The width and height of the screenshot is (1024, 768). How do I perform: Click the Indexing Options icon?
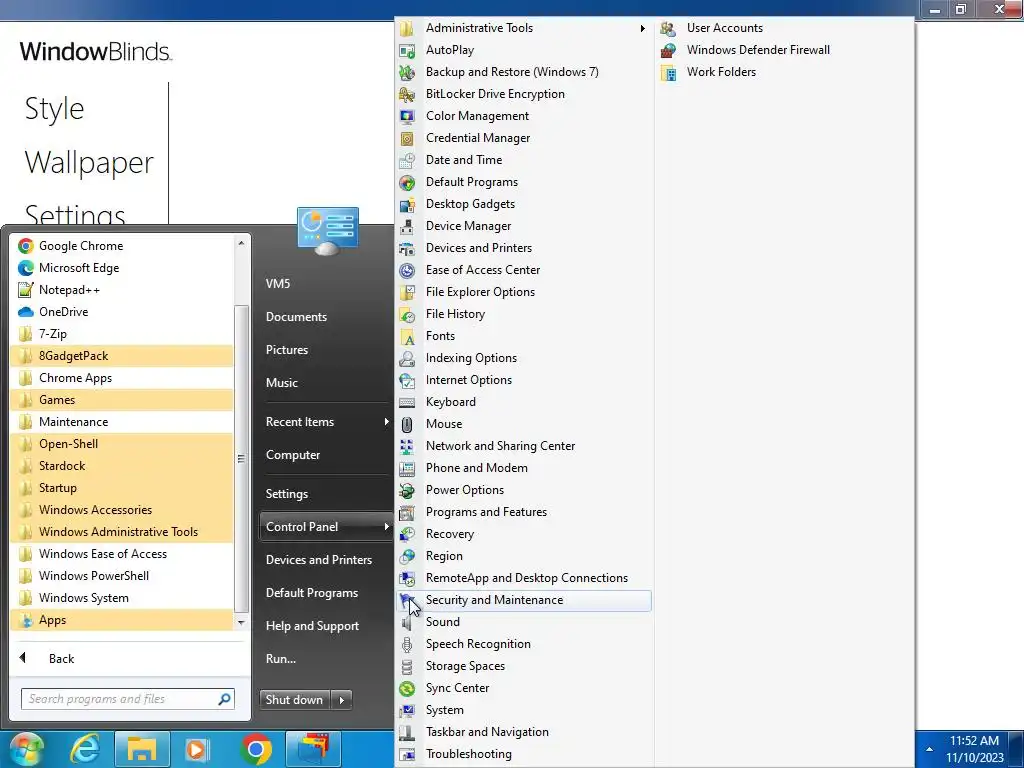pyautogui.click(x=407, y=359)
